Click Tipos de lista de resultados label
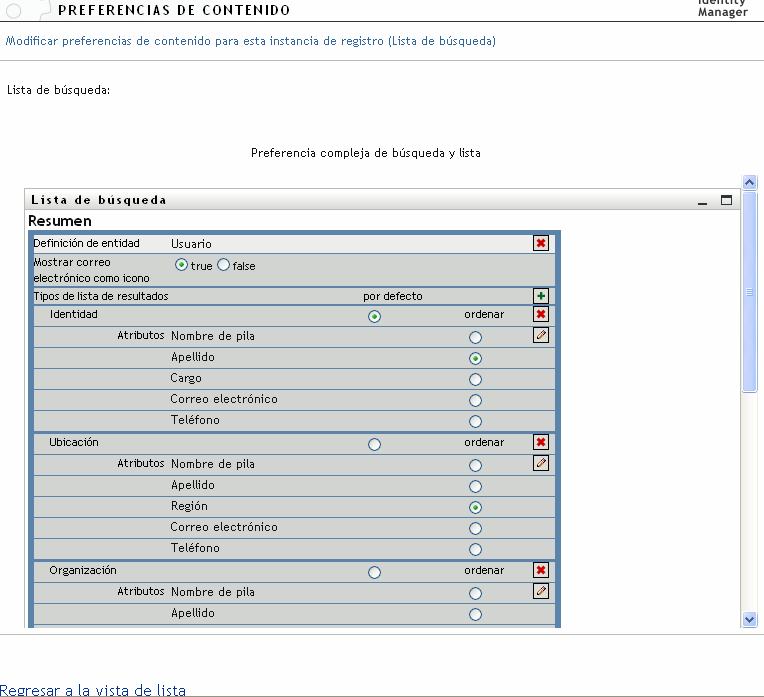The height and width of the screenshot is (697, 764). pyautogui.click(x=101, y=296)
